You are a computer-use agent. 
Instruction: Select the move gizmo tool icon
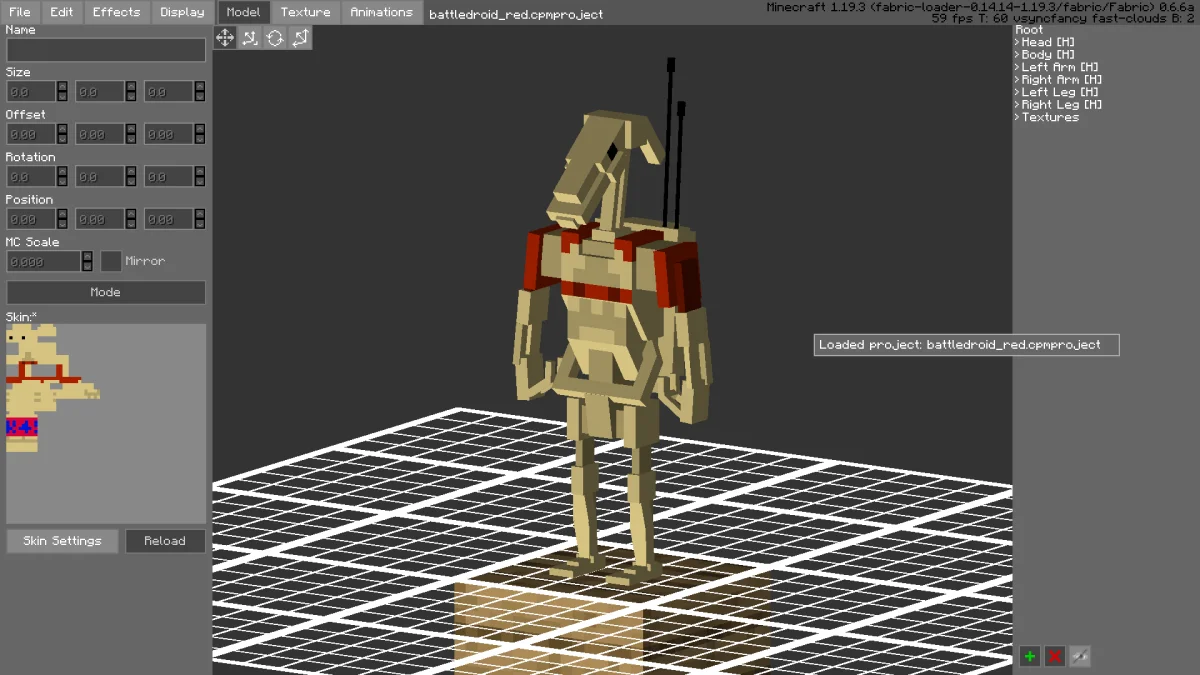[x=225, y=38]
